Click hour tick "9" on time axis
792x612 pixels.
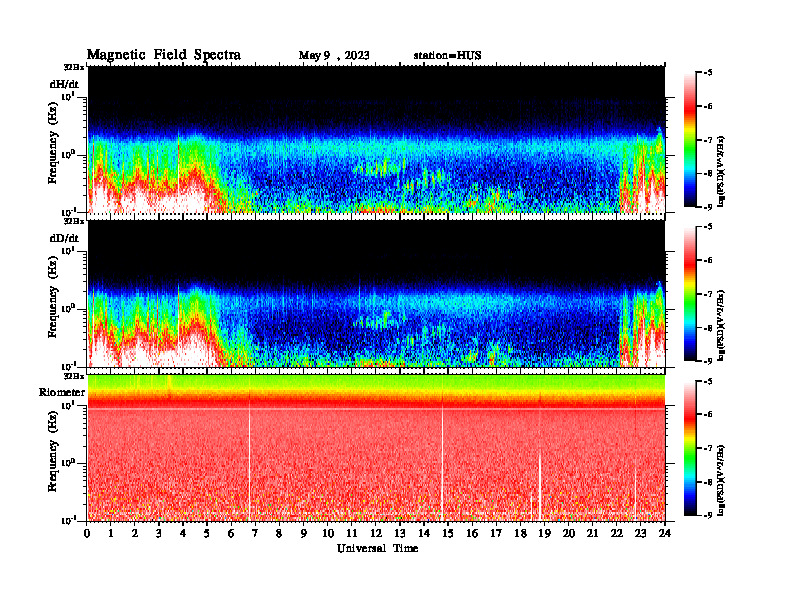click(x=303, y=533)
